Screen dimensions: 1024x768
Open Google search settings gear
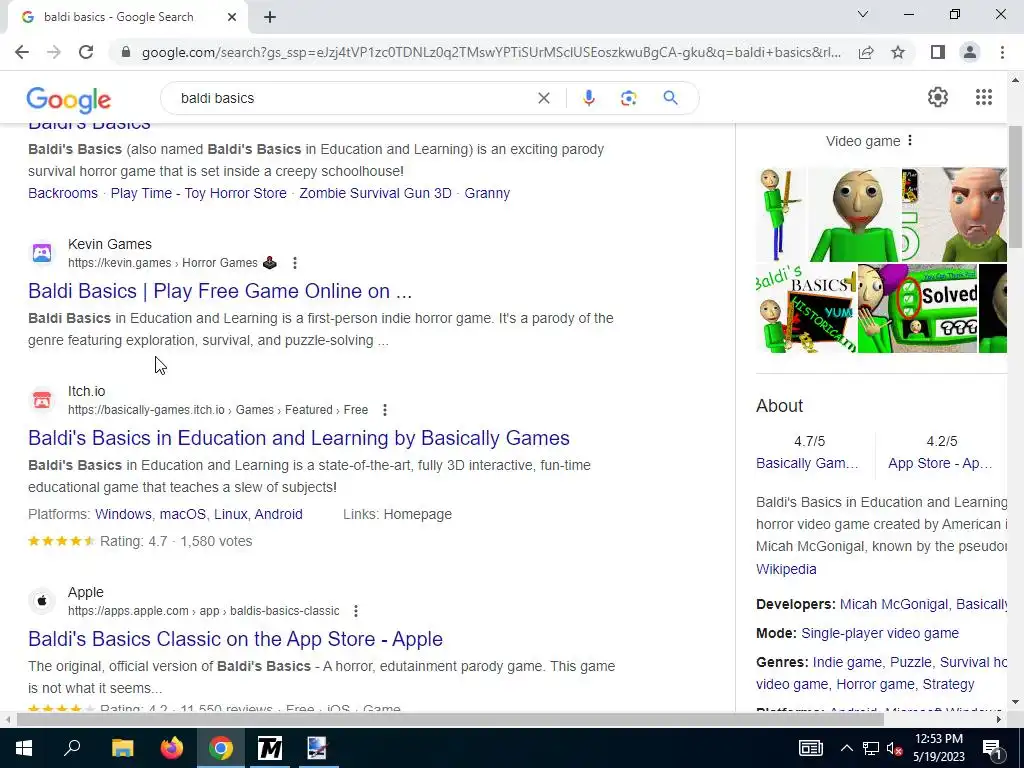click(x=938, y=97)
